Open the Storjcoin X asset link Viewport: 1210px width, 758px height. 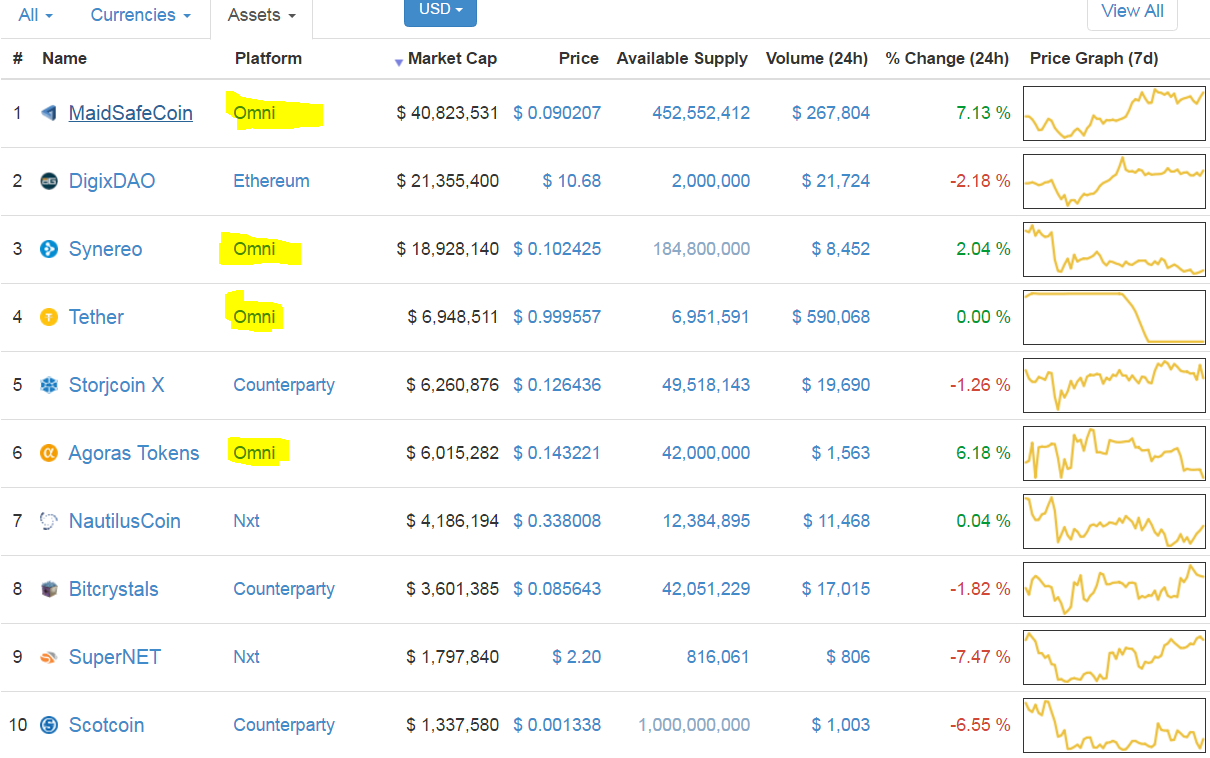coord(116,385)
